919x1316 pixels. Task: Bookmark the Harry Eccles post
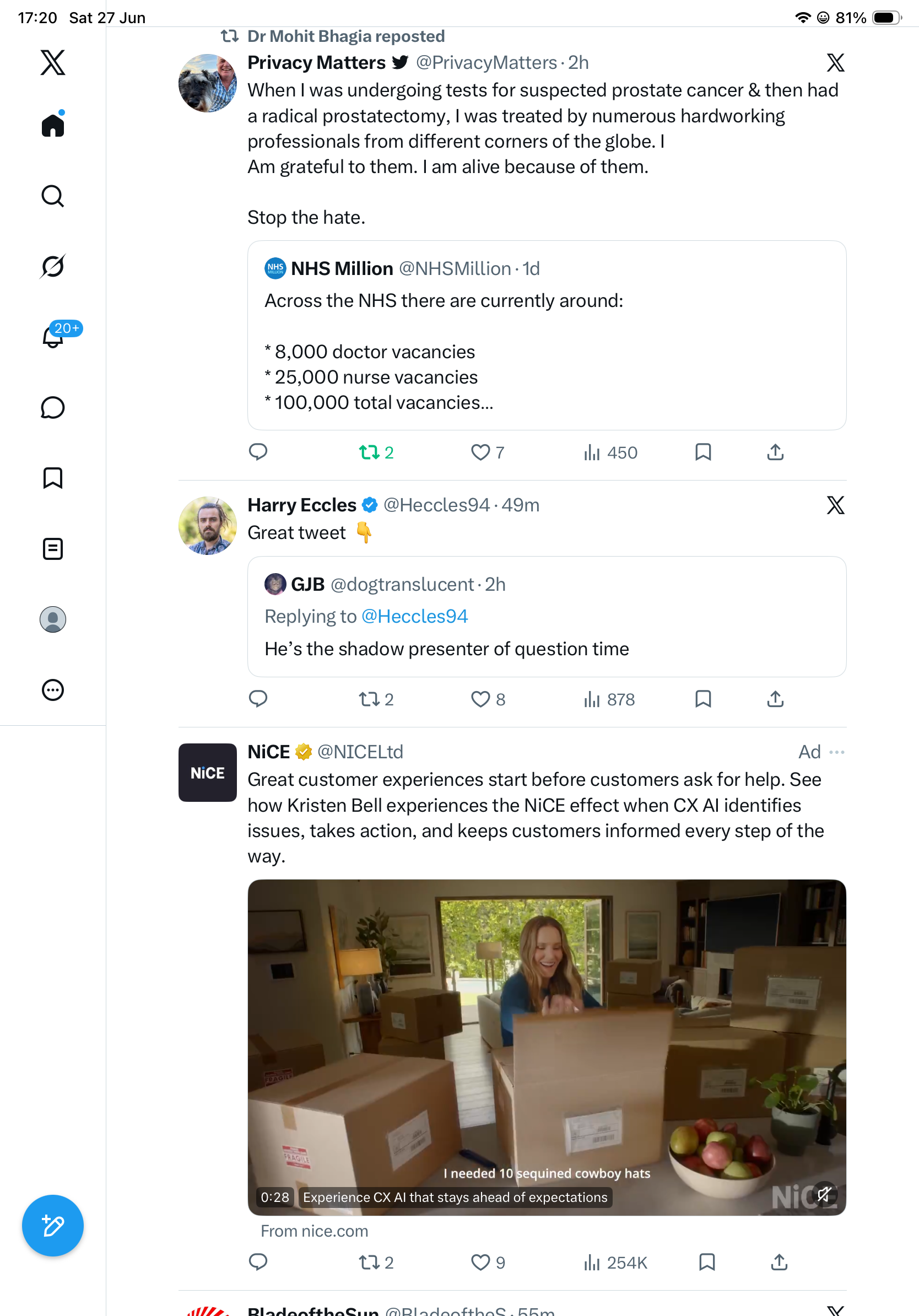[703, 699]
